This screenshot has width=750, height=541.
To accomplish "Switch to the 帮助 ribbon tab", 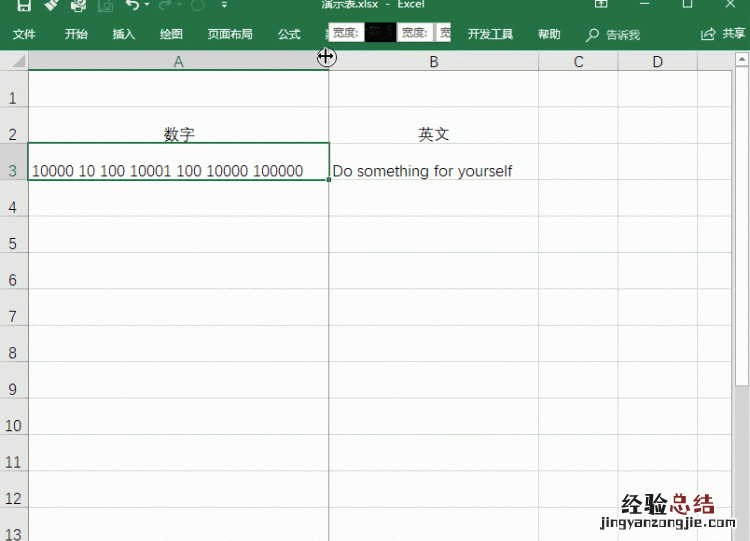I will (549, 34).
